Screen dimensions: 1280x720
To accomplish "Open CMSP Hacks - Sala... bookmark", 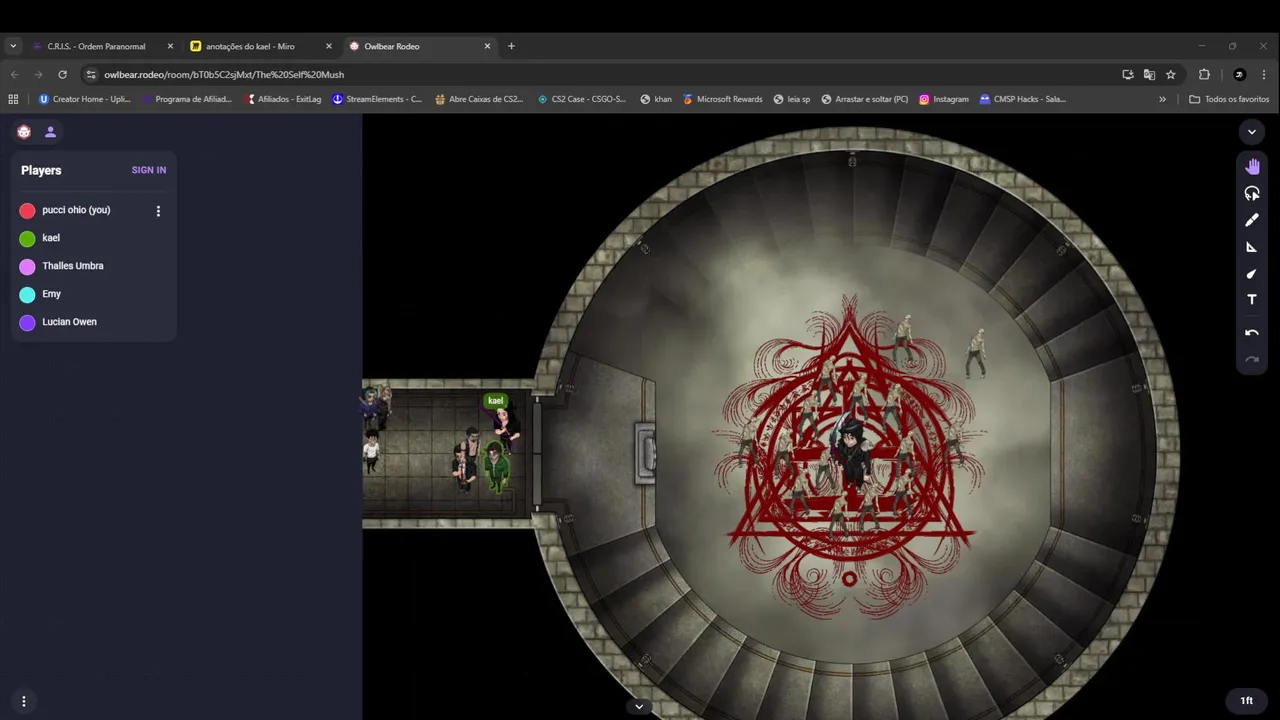I will [x=1022, y=99].
